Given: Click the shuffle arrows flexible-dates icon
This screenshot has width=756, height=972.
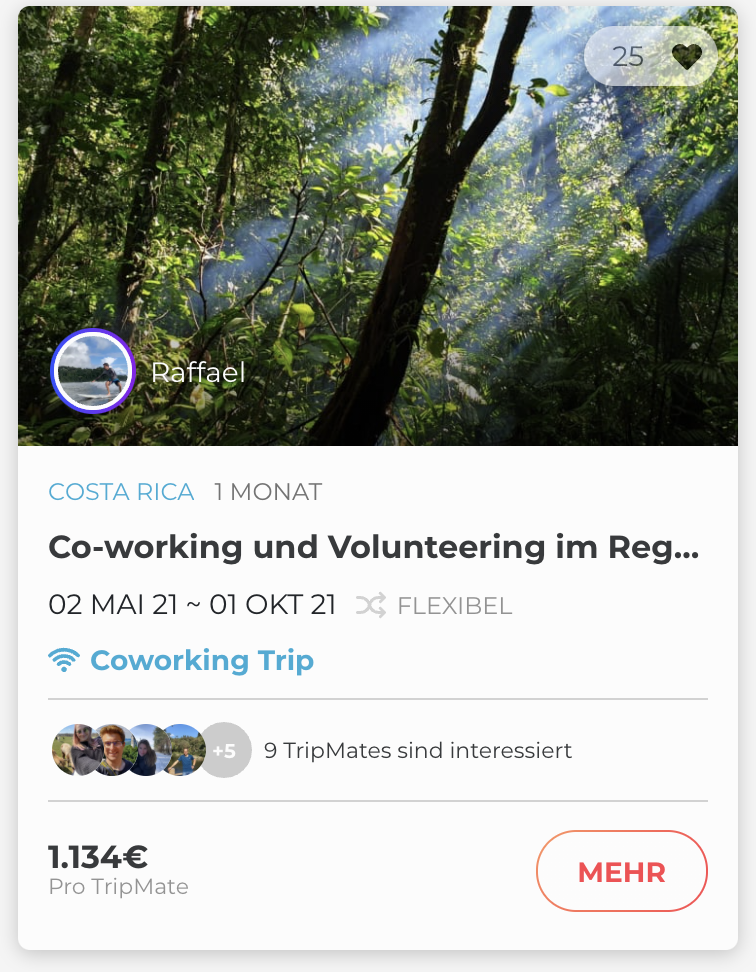Looking at the screenshot, I should coord(370,605).
